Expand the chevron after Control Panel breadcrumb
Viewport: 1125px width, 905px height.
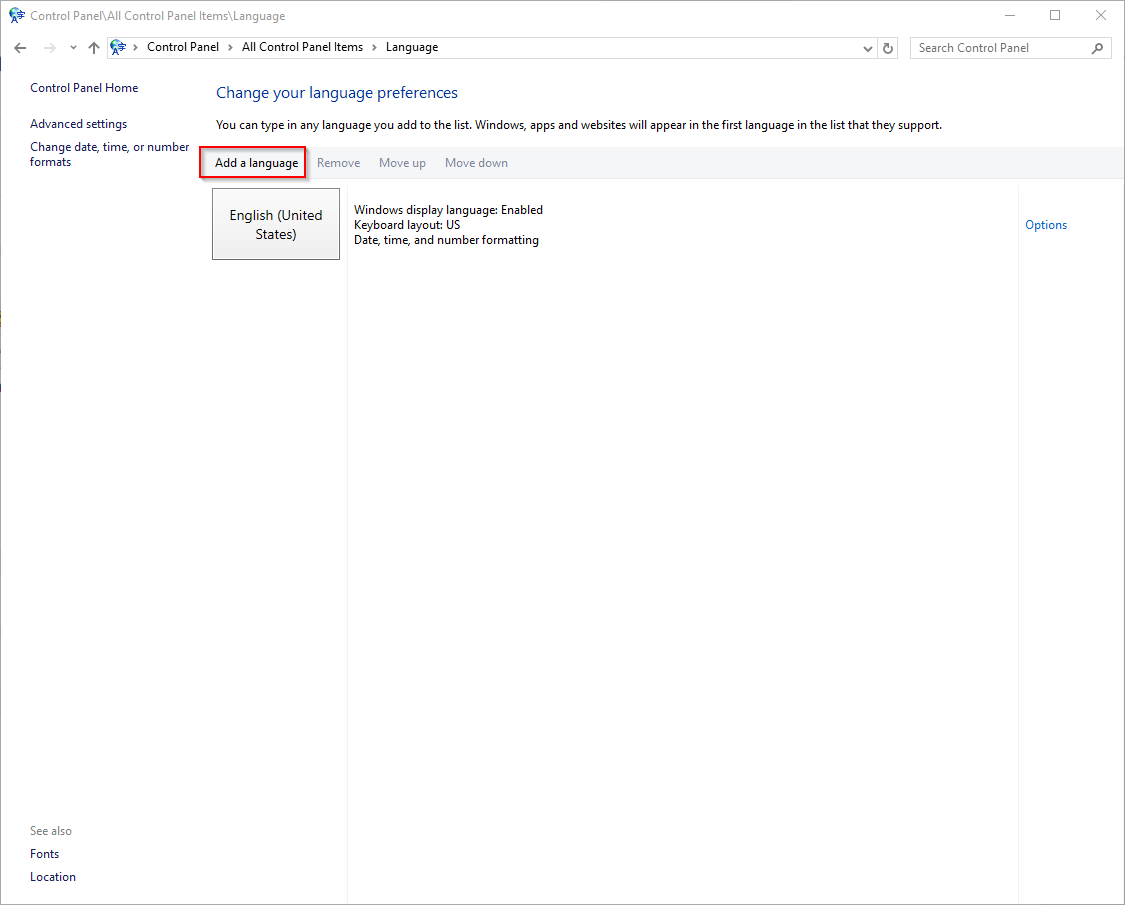230,47
